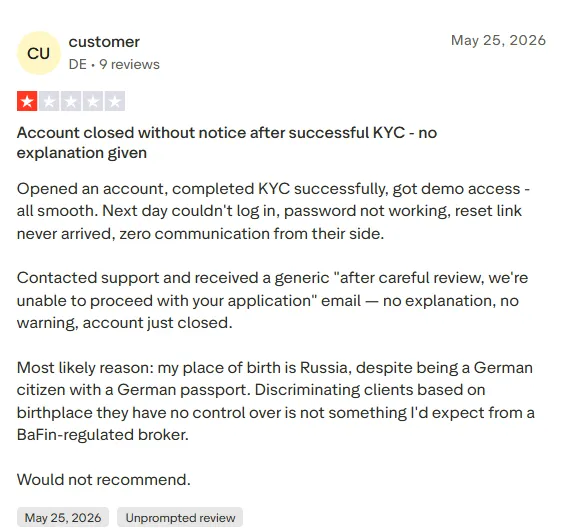Viewport: 565px width, 532px height.
Task: Click the DE country label
Action: (x=77, y=65)
